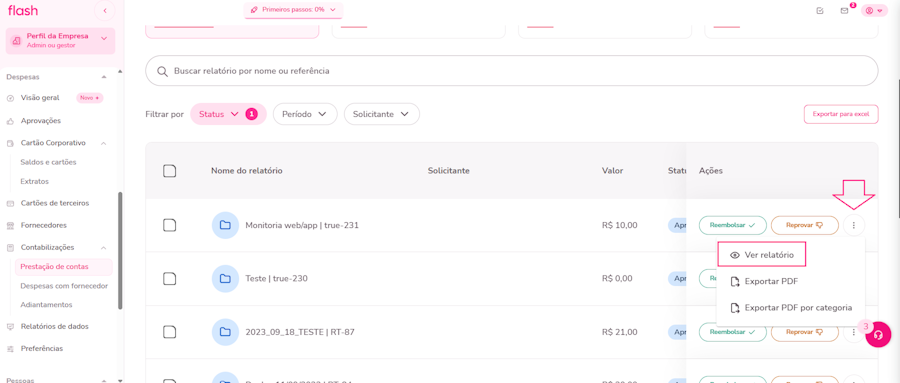Click the Teste | true-230 folder icon

tap(225, 278)
